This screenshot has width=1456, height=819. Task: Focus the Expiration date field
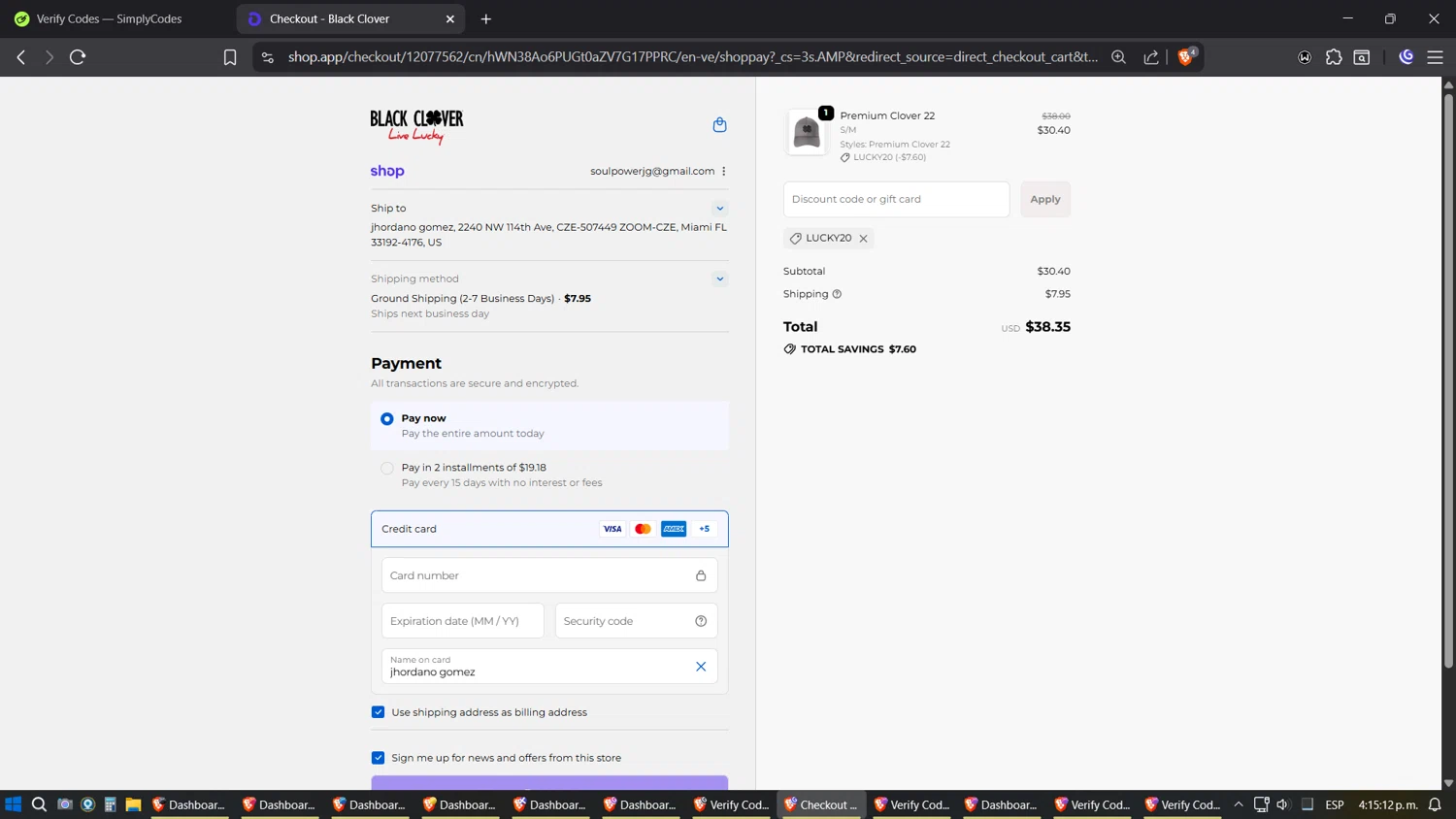click(463, 621)
